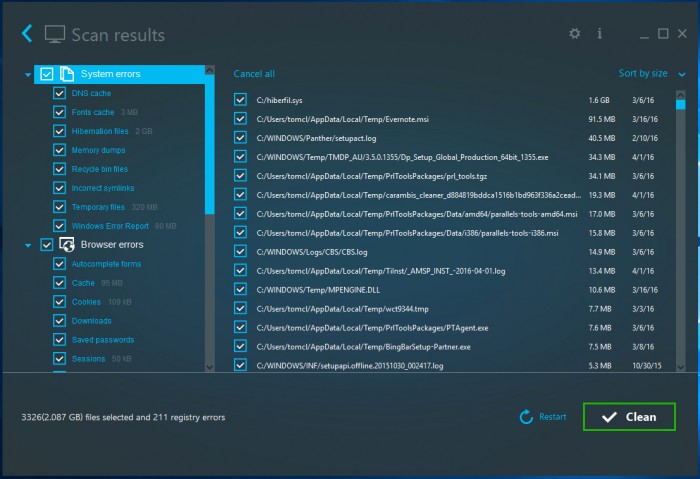
Task: Click the Browser errors globe icon
Action: click(67, 245)
